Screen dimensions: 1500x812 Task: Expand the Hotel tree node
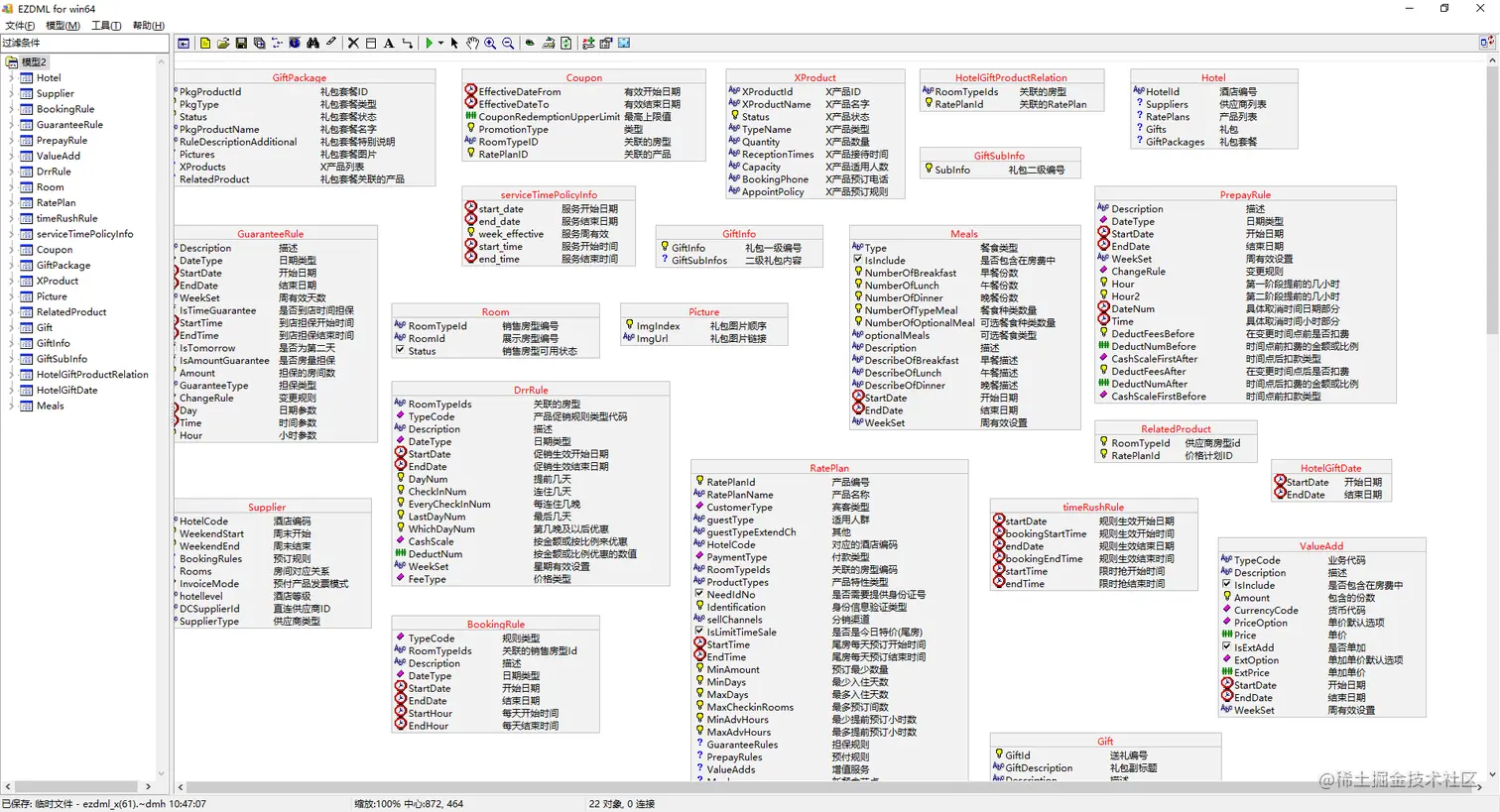coord(11,77)
